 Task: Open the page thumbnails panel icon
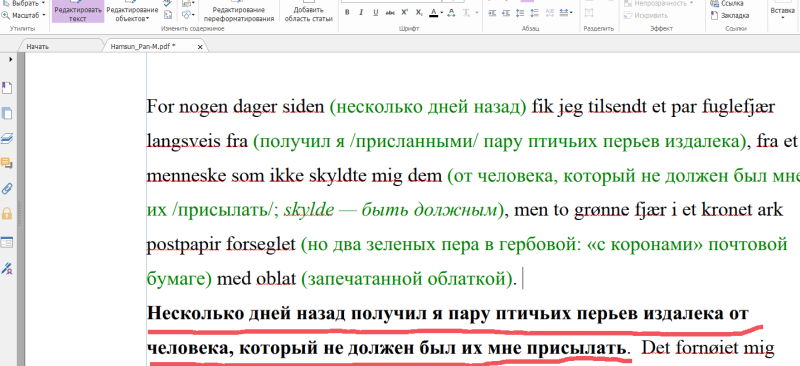[7, 113]
